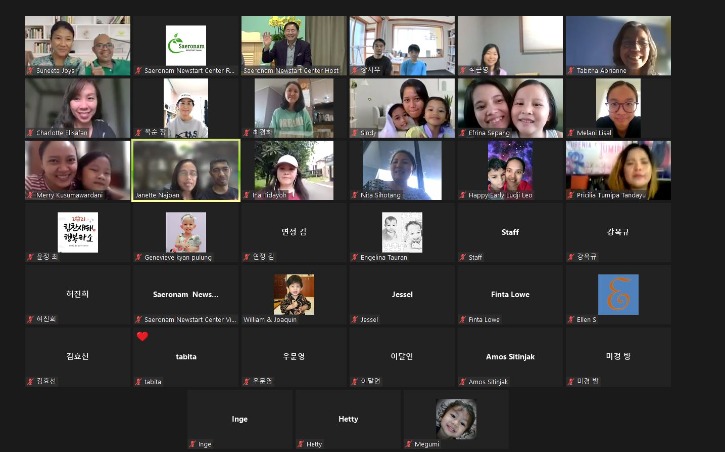The height and width of the screenshot is (452, 725).
Task: Select Efrina Sepang's video tile
Action: (x=510, y=108)
